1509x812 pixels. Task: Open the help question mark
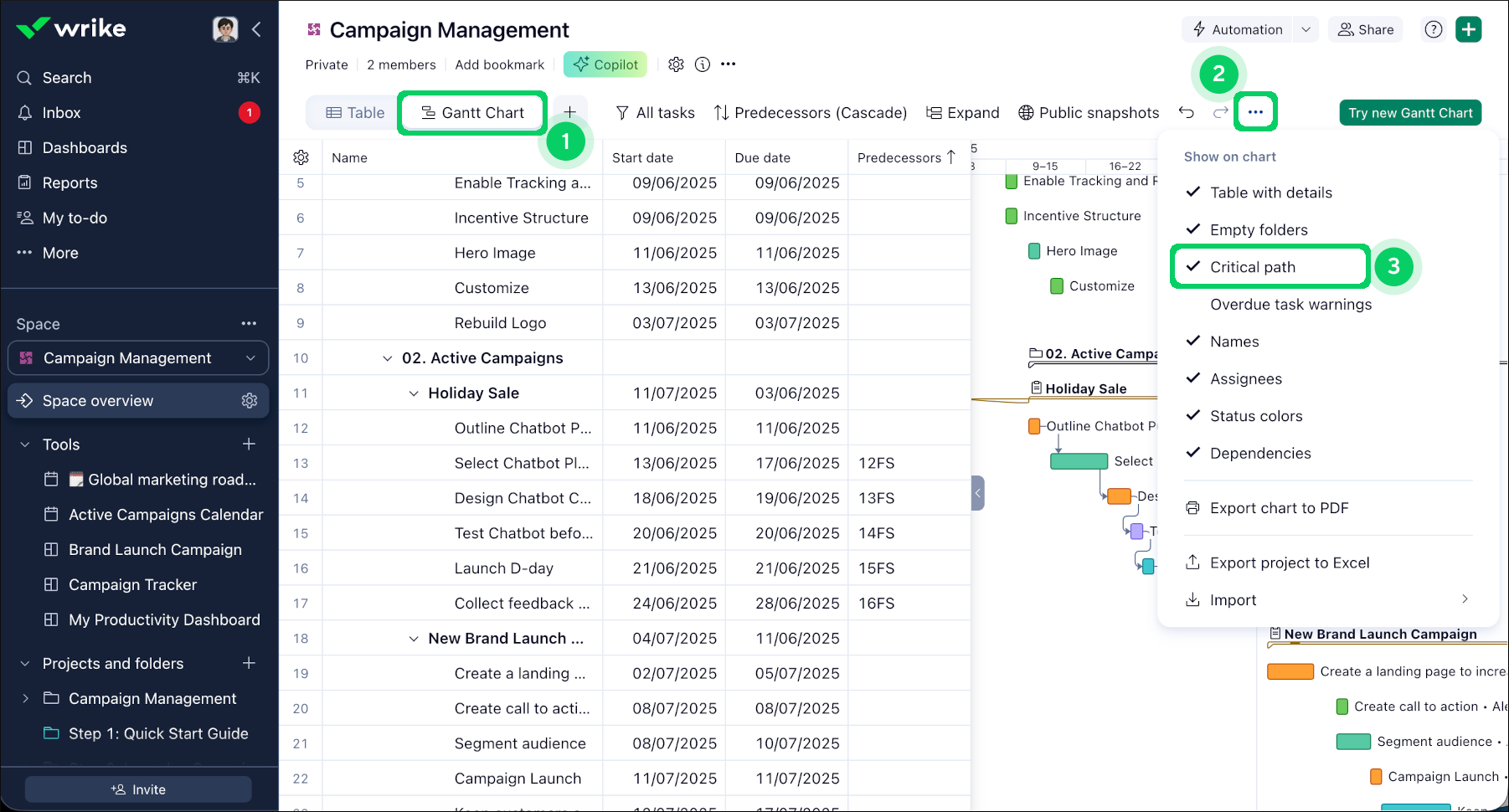pyautogui.click(x=1434, y=29)
